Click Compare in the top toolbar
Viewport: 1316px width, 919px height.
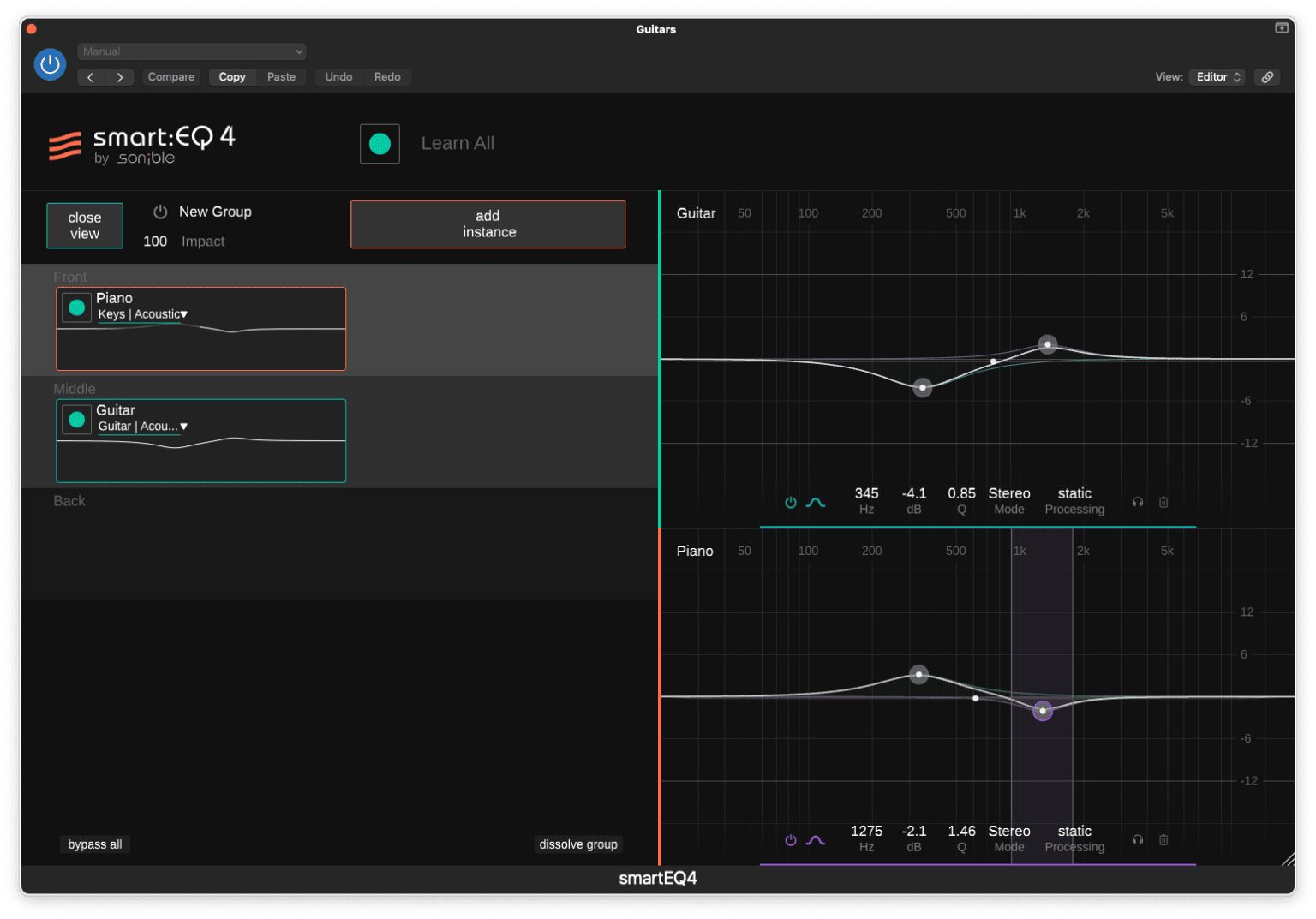pyautogui.click(x=170, y=76)
